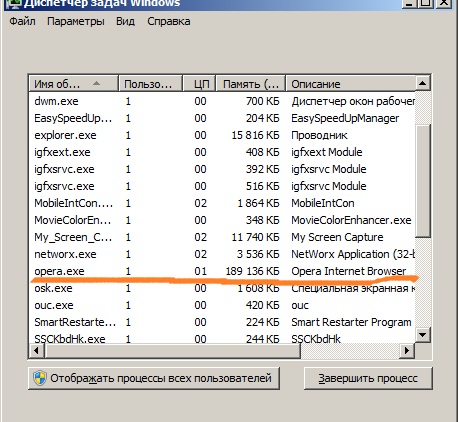This screenshot has height=422, width=458.
Task: Select igfxsrvc.exe with 392 КБ memory
Action: coord(222,169)
